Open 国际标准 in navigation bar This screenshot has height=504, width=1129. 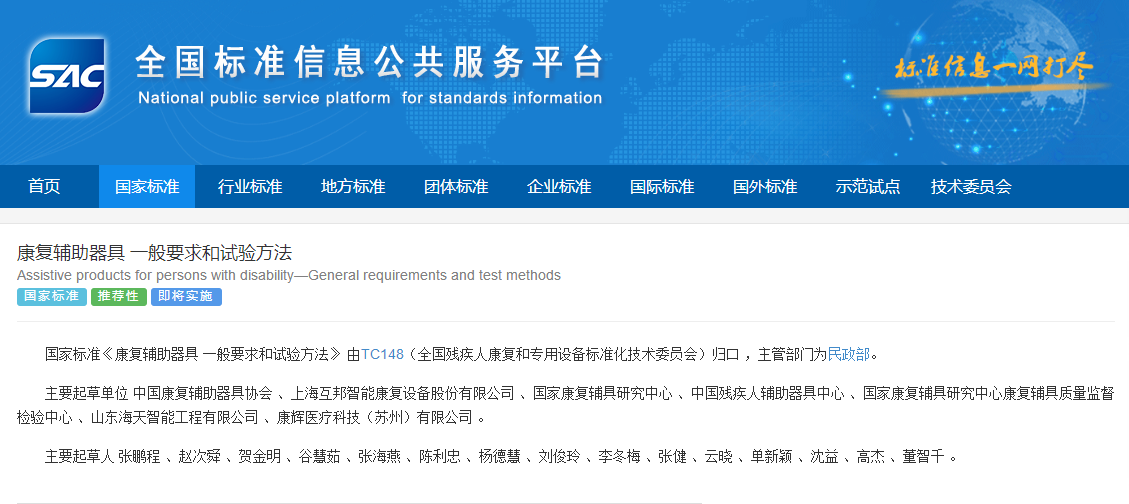tap(662, 187)
